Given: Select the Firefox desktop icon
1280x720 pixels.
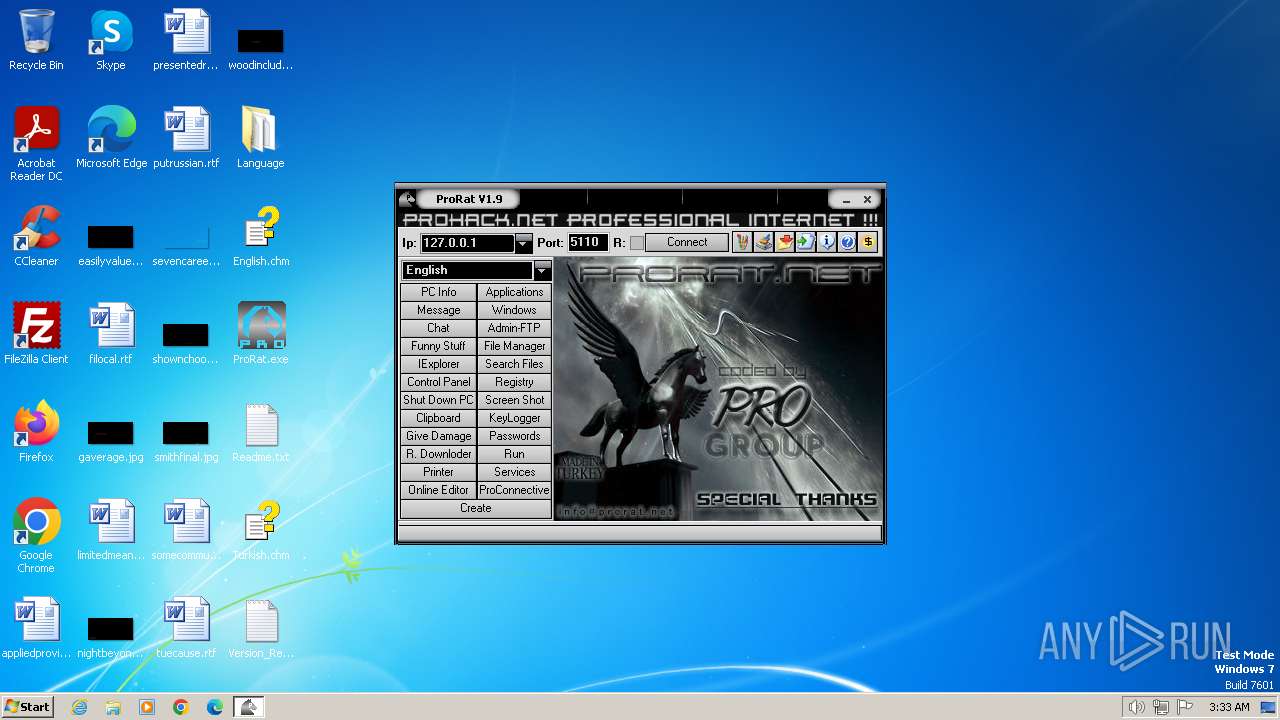Looking at the screenshot, I should [36, 432].
